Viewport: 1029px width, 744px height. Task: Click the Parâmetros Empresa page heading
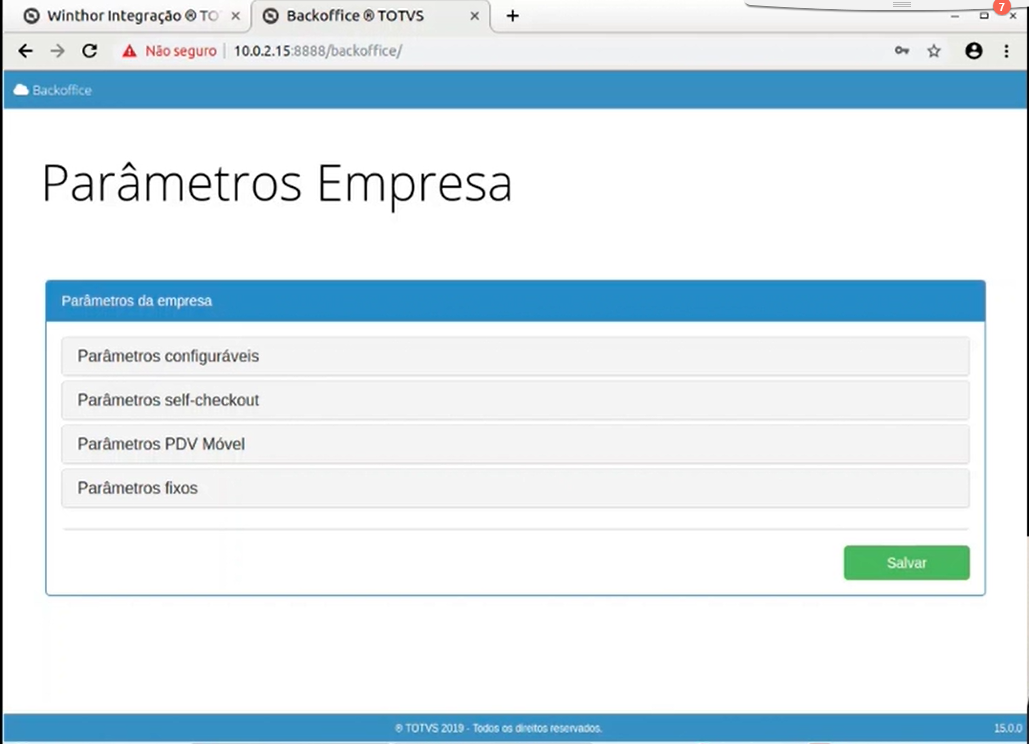(x=276, y=184)
